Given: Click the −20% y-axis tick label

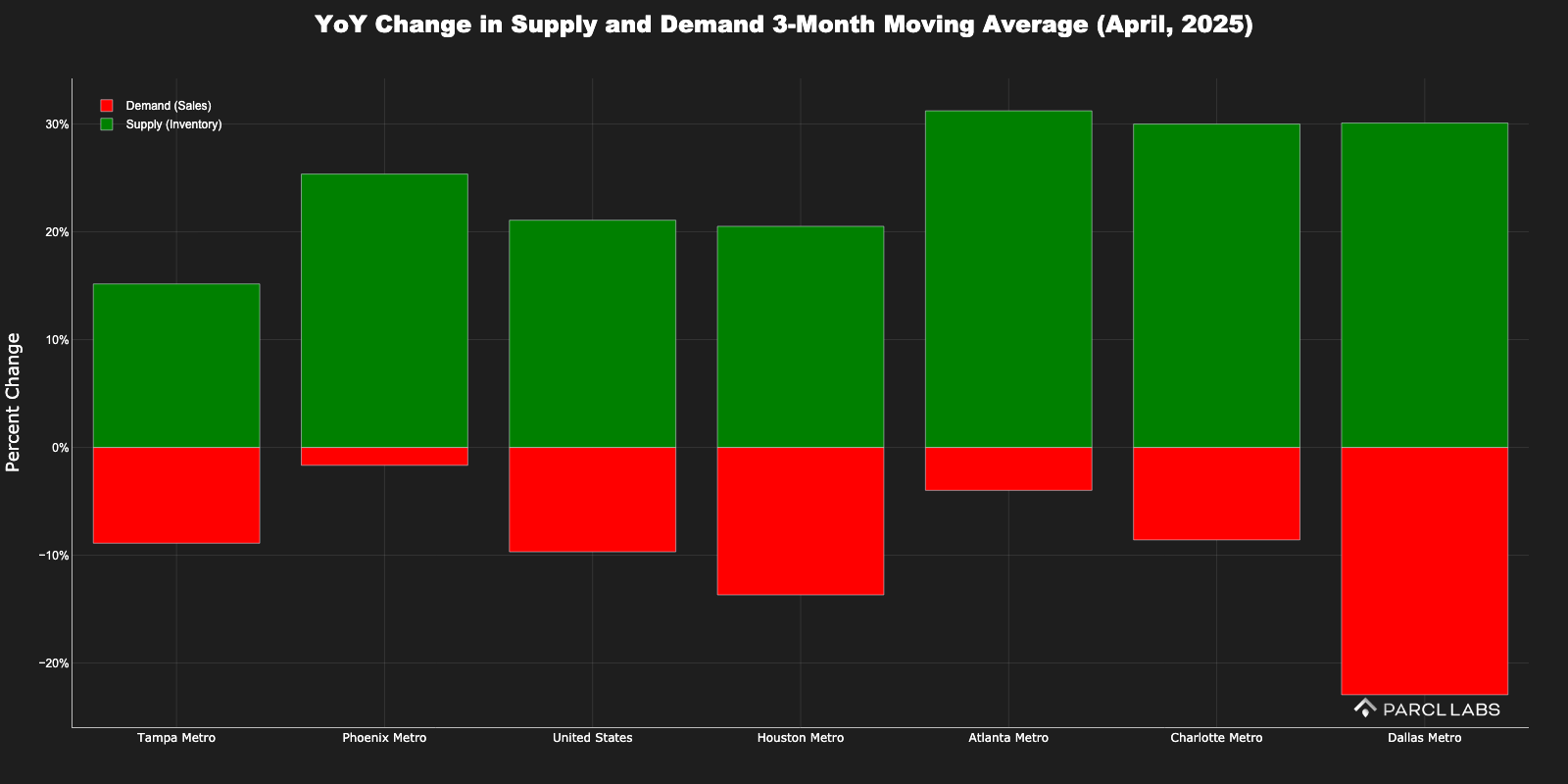Looking at the screenshot, I should [x=54, y=663].
